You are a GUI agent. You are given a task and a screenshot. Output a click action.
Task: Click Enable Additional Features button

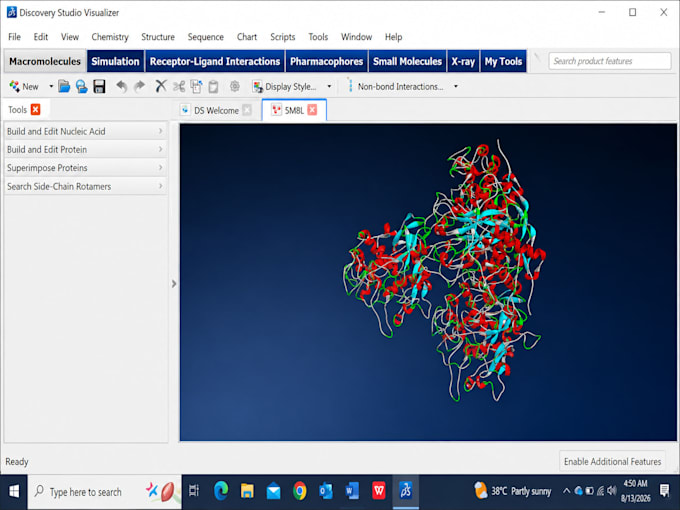click(x=612, y=461)
